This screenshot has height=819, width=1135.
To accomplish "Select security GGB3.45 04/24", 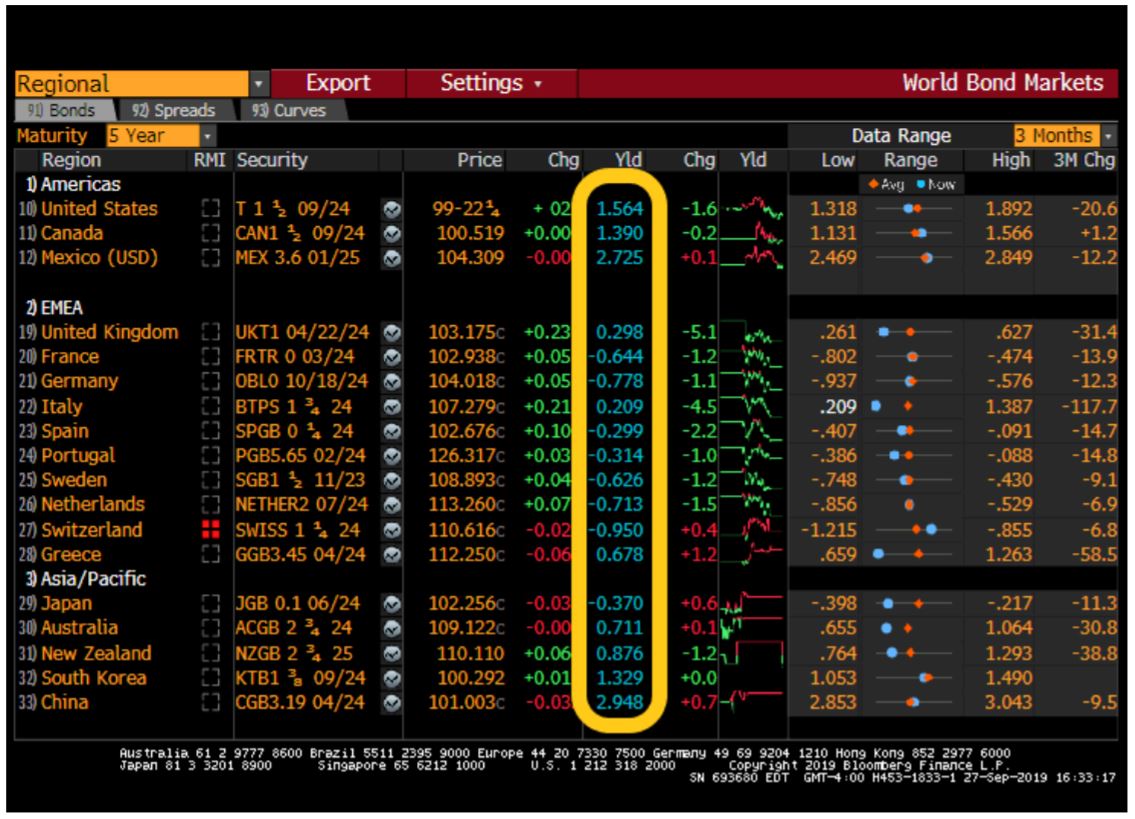I will click(300, 555).
